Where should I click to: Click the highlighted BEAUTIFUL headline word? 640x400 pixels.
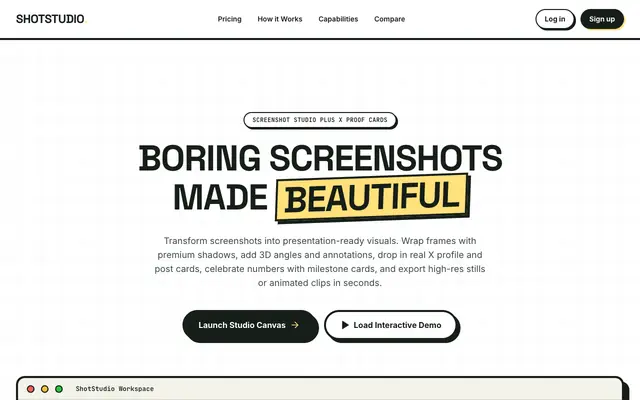(x=372, y=198)
